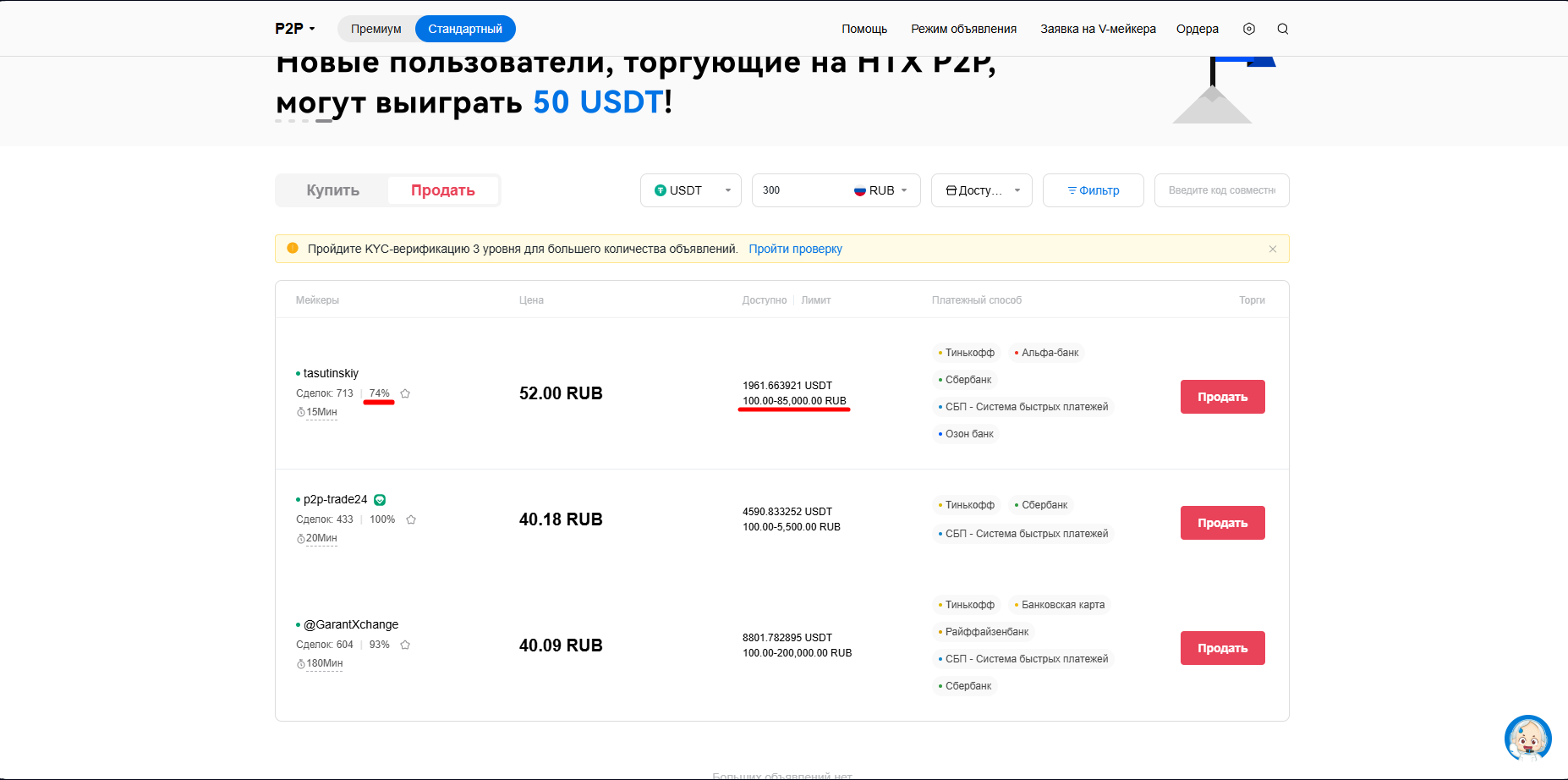Click the 40.09 RUB price

[x=561, y=645]
